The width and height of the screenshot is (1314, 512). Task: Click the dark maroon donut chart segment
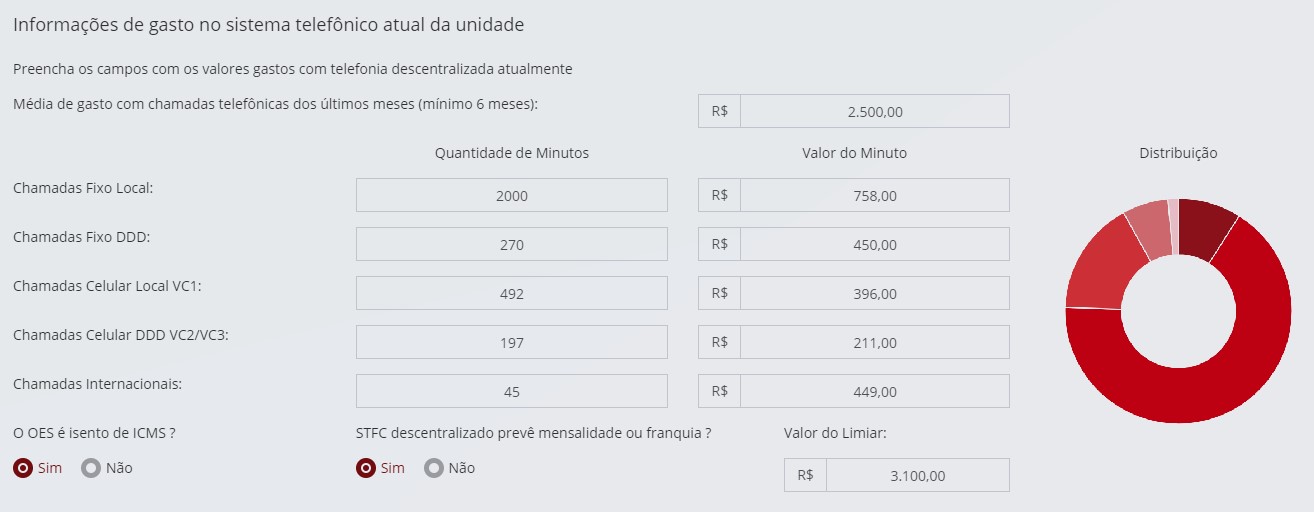point(1207,227)
